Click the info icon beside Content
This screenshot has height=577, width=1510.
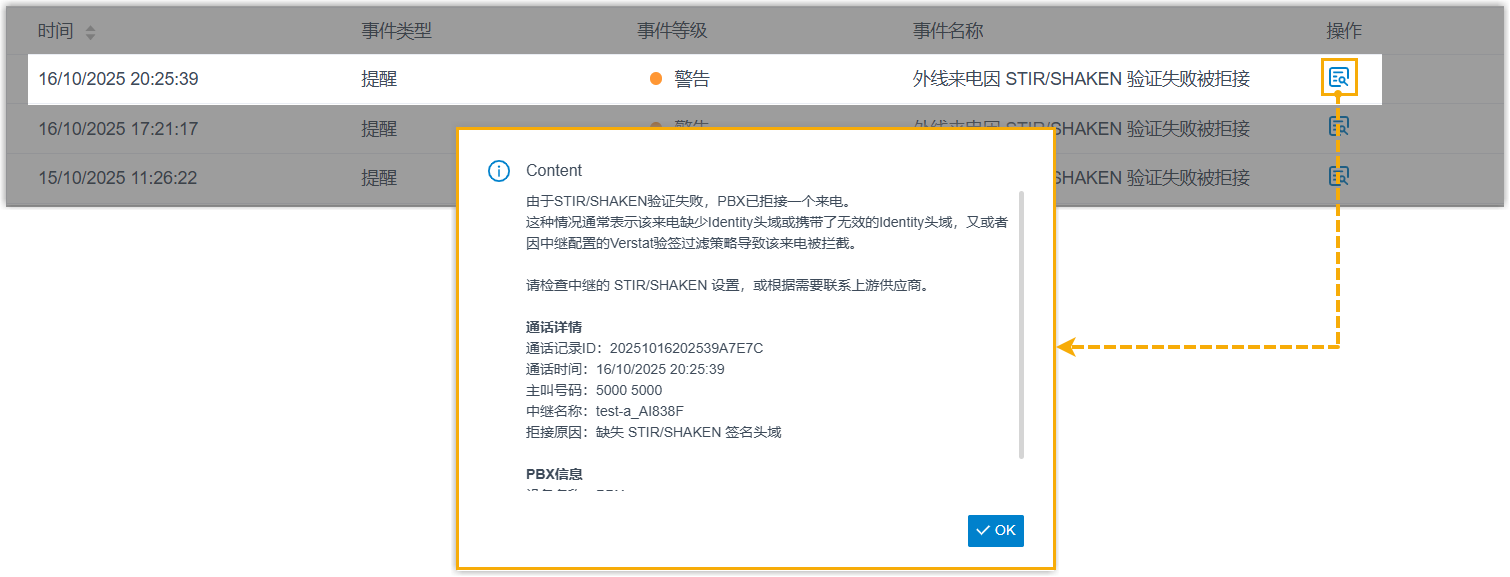pos(498,171)
